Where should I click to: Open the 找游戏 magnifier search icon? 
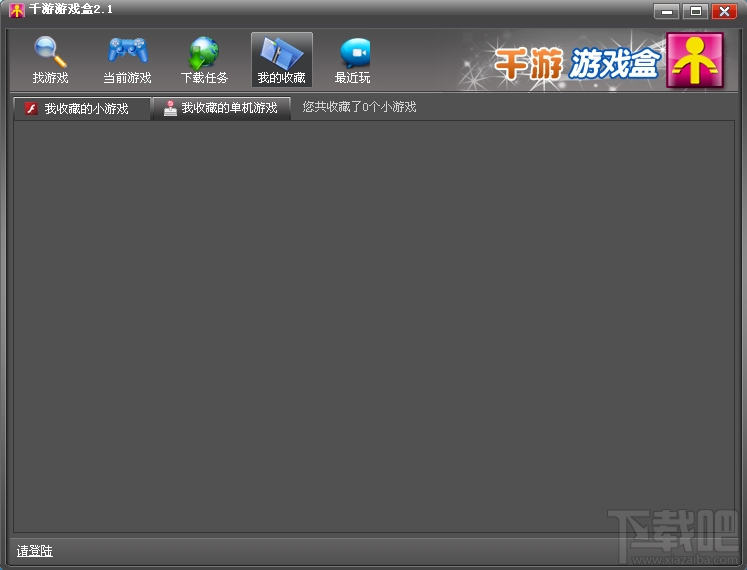point(50,52)
